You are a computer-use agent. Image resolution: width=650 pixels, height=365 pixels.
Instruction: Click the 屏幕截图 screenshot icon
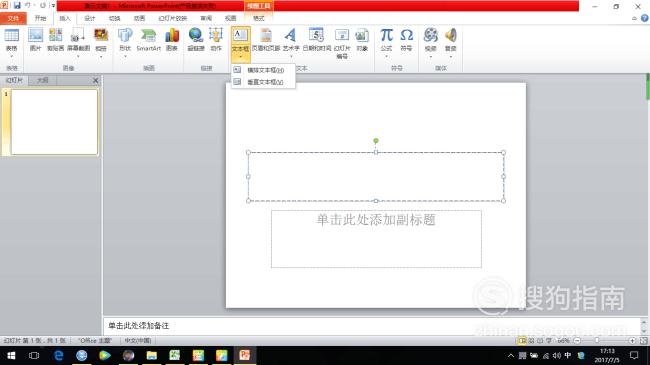(x=78, y=35)
